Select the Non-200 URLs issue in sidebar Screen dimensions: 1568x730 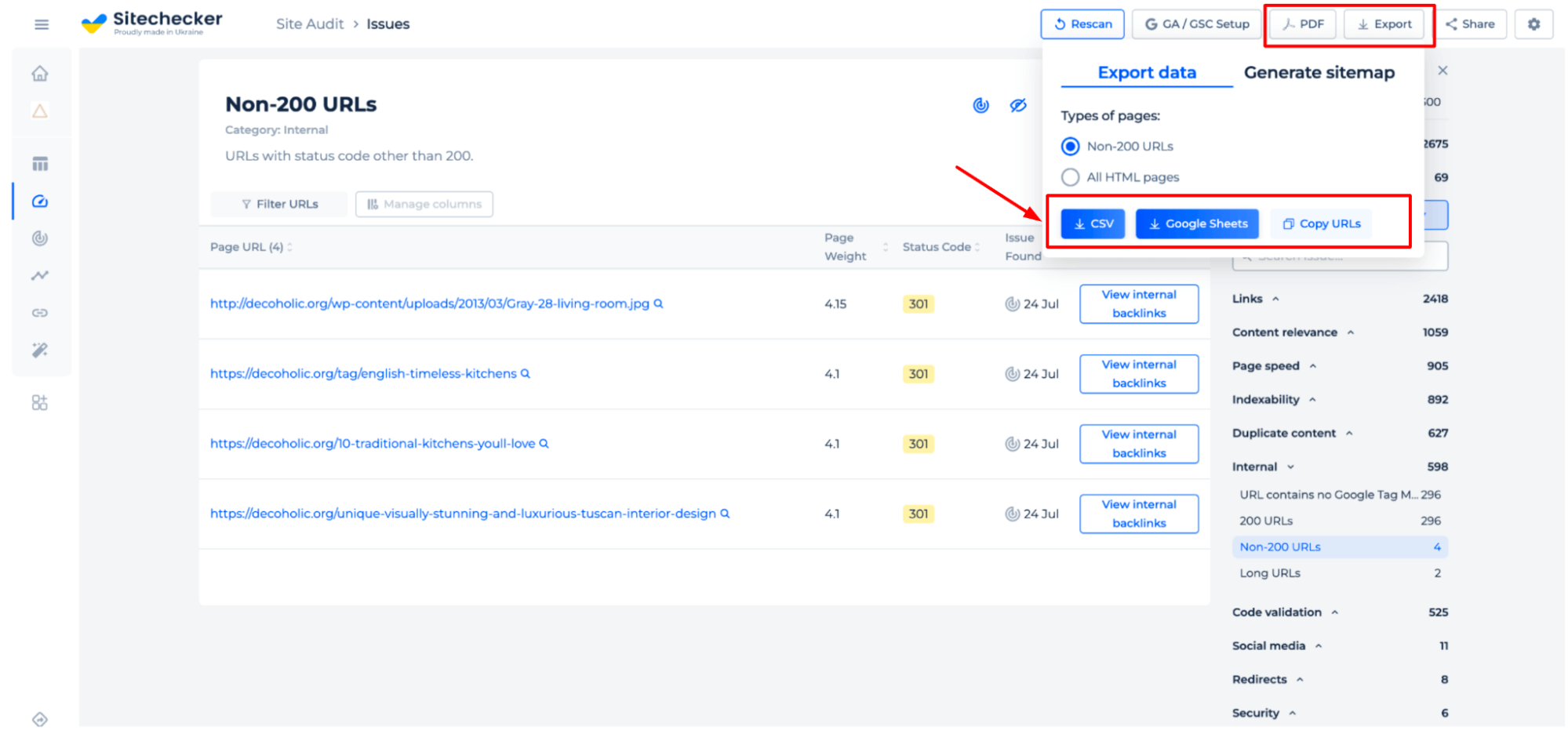pyautogui.click(x=1340, y=547)
